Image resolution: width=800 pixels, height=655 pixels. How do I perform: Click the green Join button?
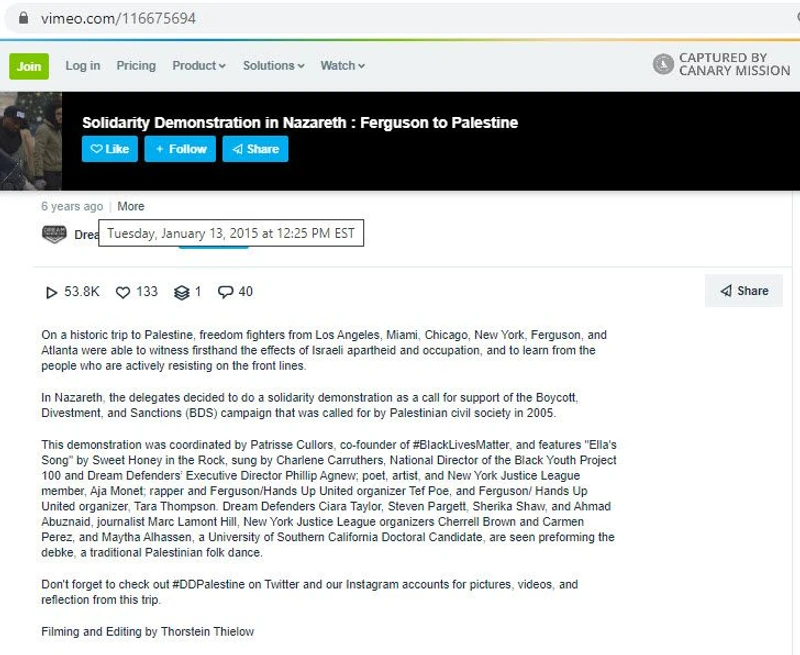tap(29, 66)
